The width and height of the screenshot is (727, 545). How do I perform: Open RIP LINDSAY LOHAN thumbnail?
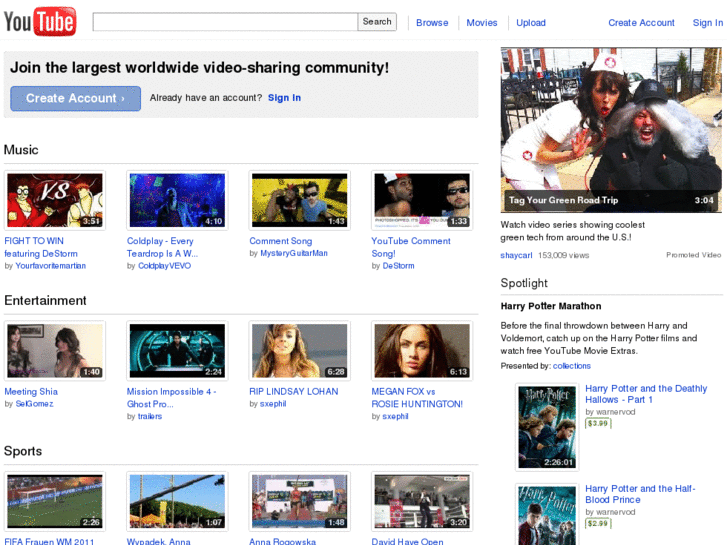(300, 351)
